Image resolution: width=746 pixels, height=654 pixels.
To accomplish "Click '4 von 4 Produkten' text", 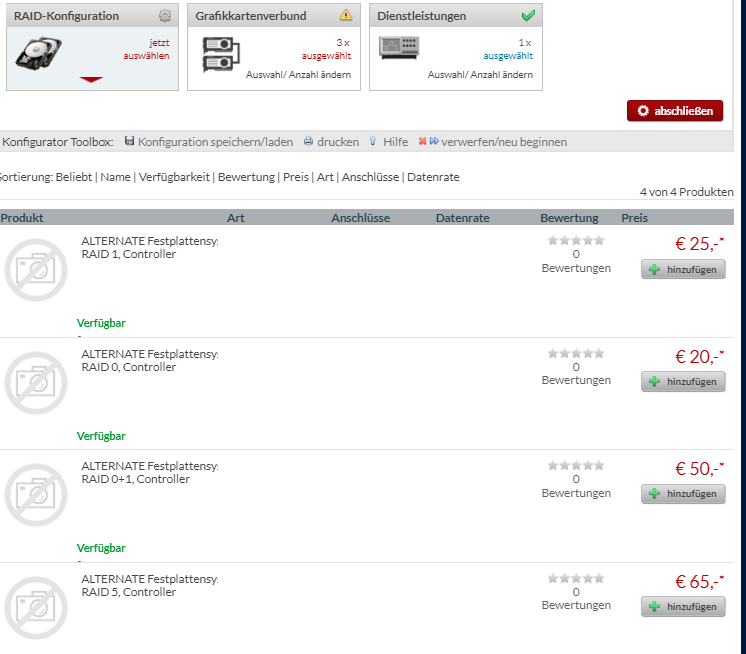I will tap(687, 192).
